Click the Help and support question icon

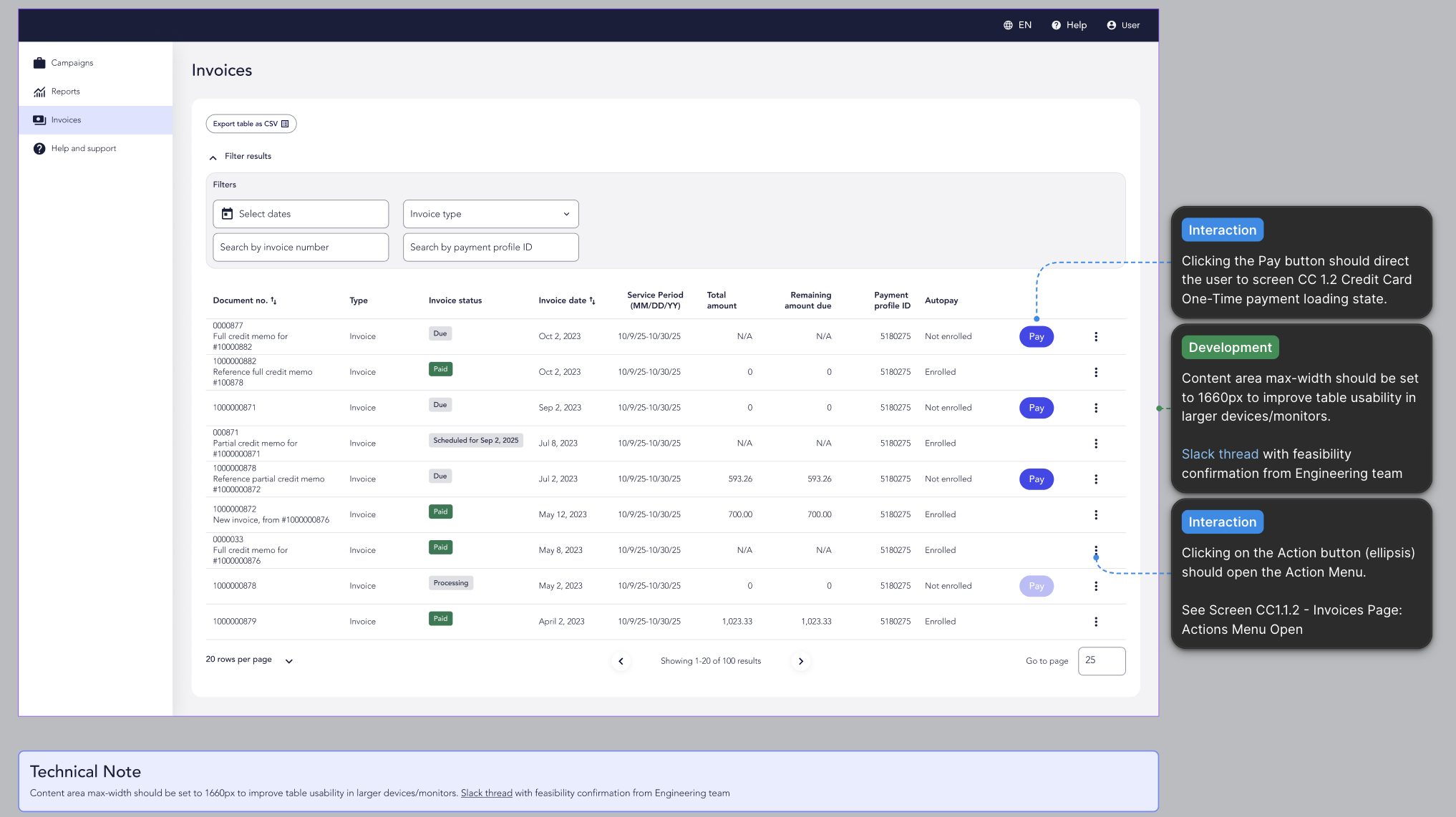pos(39,149)
